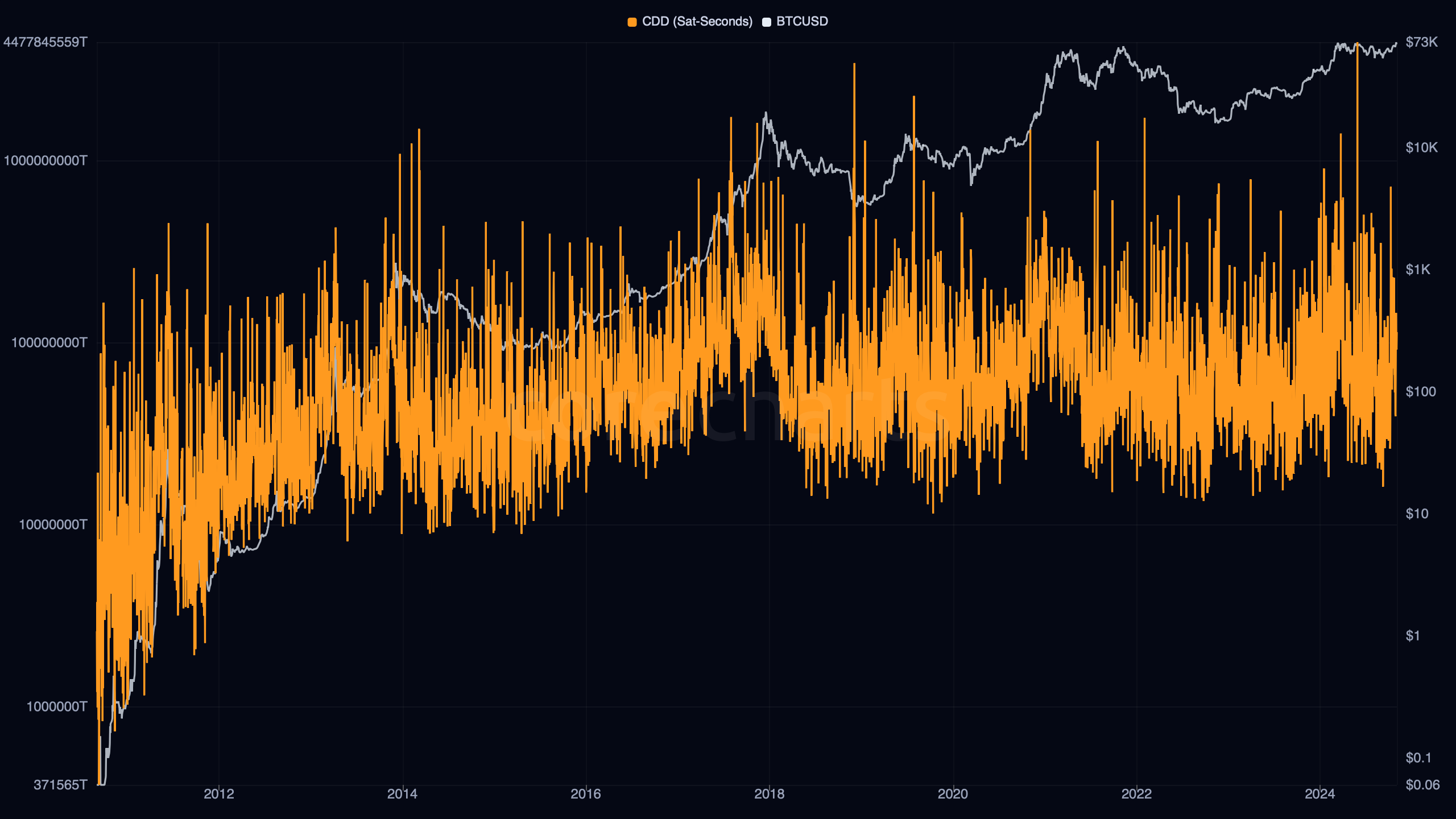The image size is (1456, 819).
Task: Select the $1K right axis label
Action: [1417, 270]
